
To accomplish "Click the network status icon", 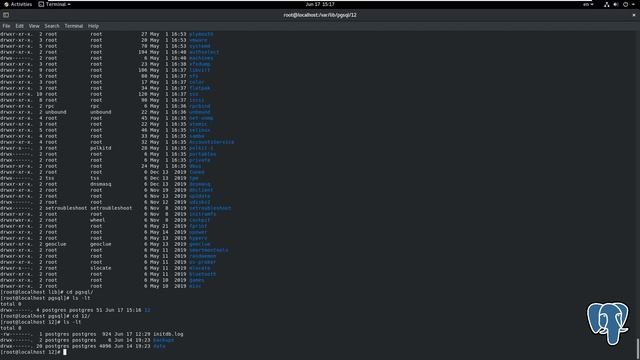I will click(x=607, y=4).
